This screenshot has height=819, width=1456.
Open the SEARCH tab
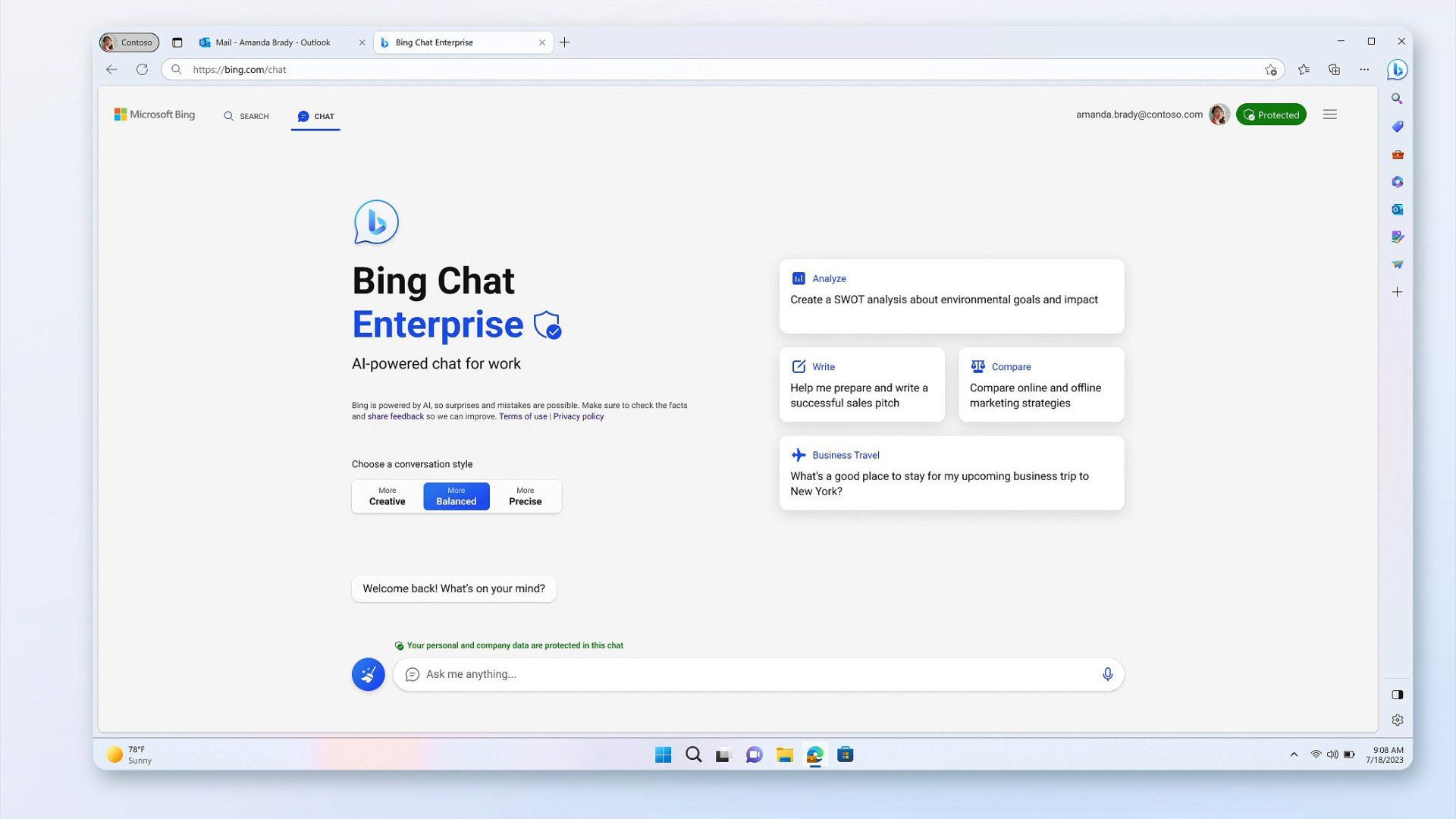click(x=246, y=115)
